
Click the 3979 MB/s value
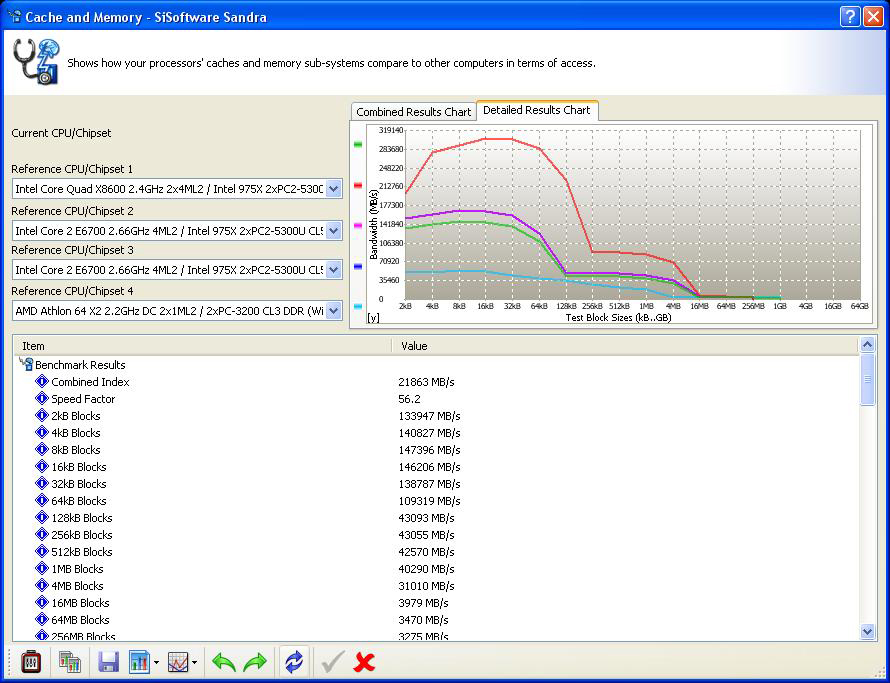coord(423,604)
